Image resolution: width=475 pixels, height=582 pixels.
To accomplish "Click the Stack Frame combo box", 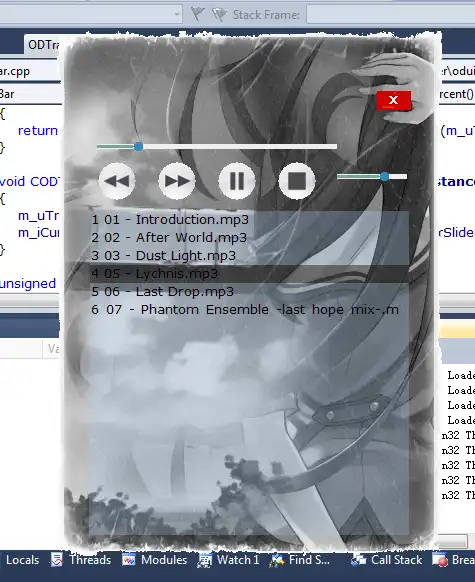I will (390, 15).
